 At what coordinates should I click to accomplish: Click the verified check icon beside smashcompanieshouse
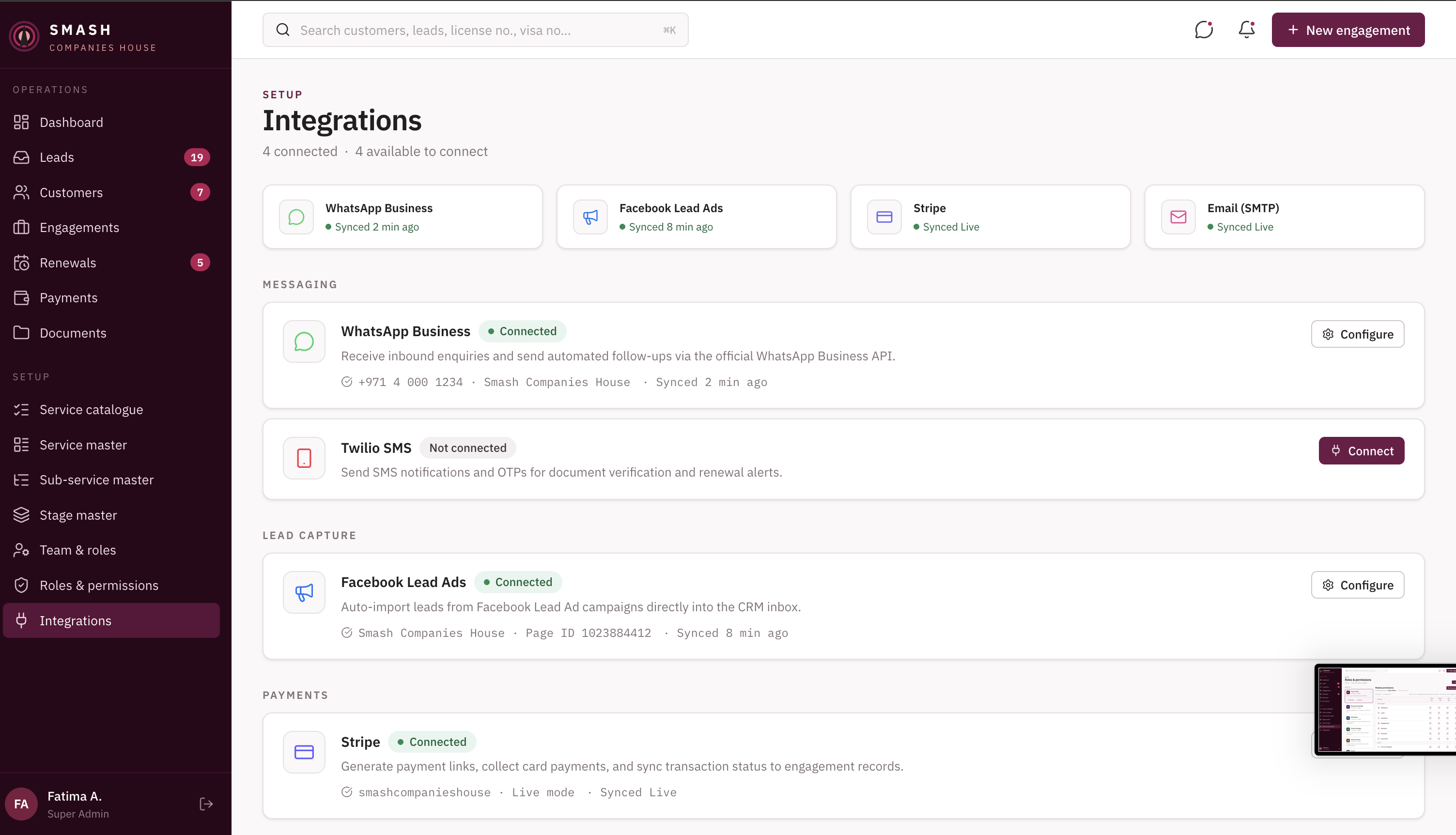pos(346,792)
